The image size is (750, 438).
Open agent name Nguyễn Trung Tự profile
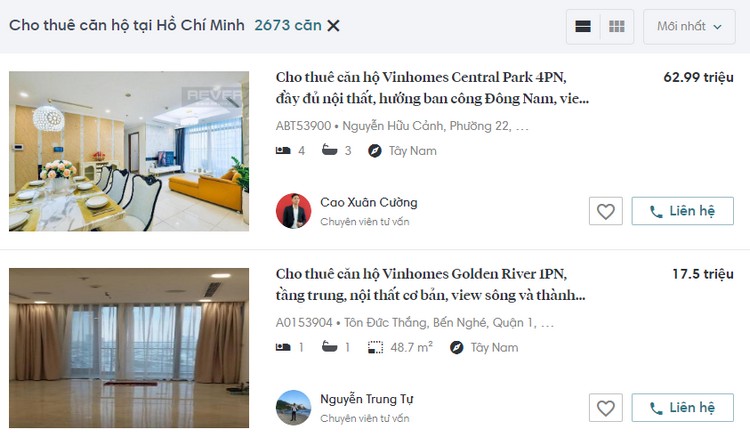(x=367, y=399)
